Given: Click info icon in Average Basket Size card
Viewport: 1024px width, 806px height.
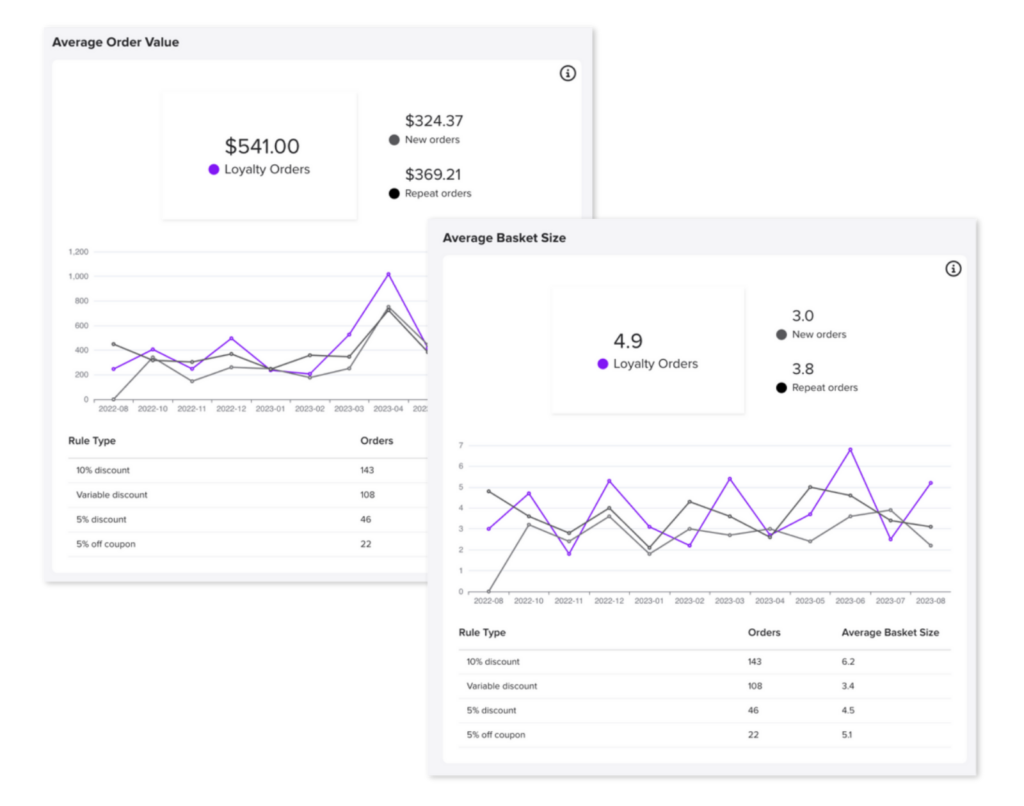Looking at the screenshot, I should pyautogui.click(x=953, y=268).
